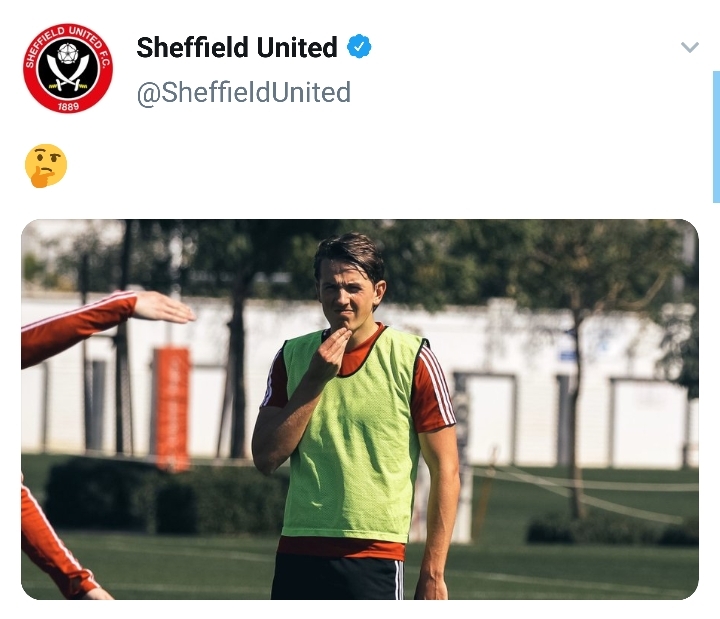Click the outstretched hand at photo left
The width and height of the screenshot is (720, 619).
pyautogui.click(x=164, y=307)
